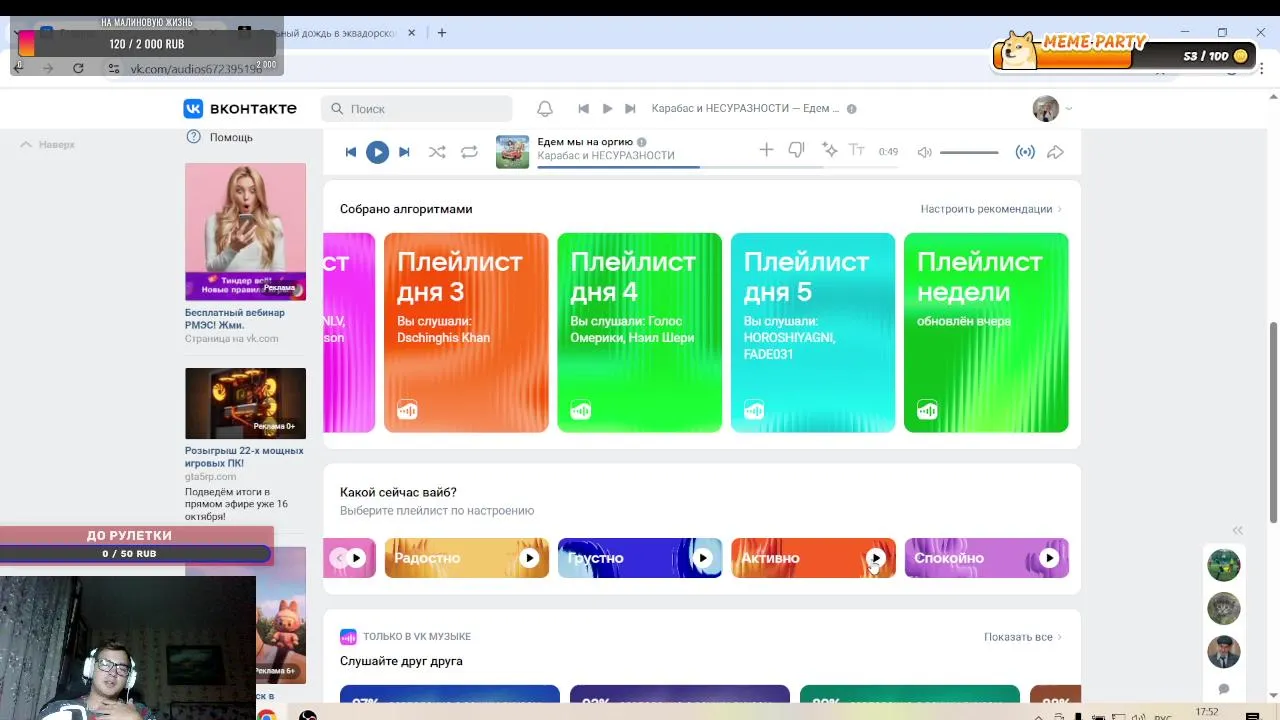This screenshot has height=720, width=1280.
Task: Click the gaming PC ad image
Action: pos(245,403)
